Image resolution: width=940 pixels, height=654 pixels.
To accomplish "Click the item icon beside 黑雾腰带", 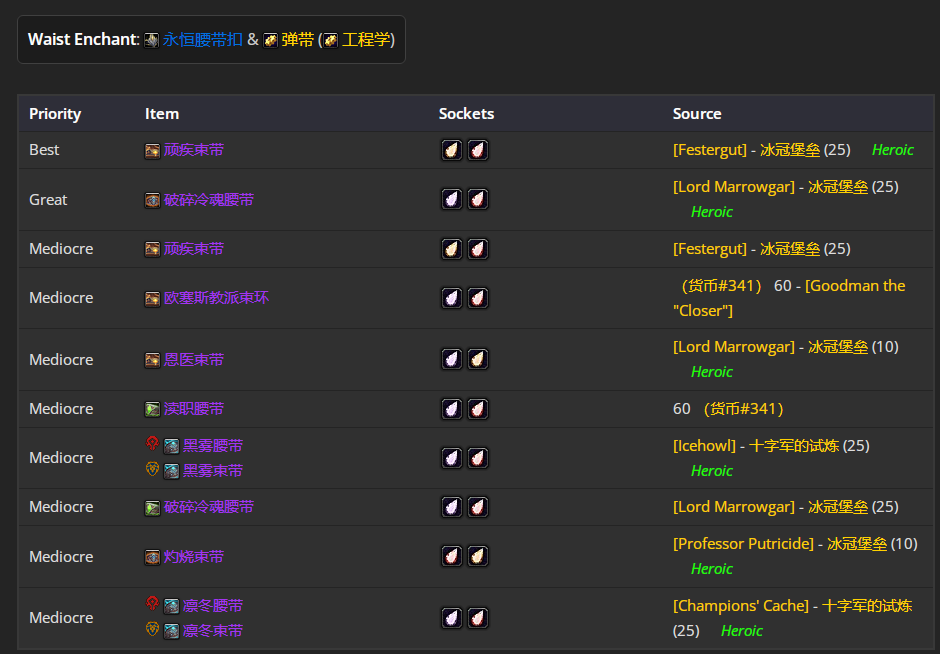I will click(171, 447).
